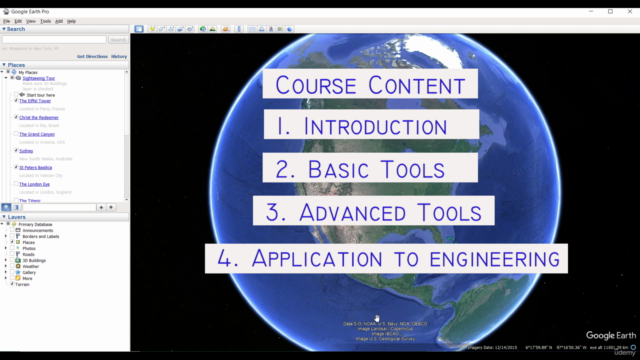640x360 pixels.
Task: Check the Start tour here checkbox
Action: coord(16,95)
